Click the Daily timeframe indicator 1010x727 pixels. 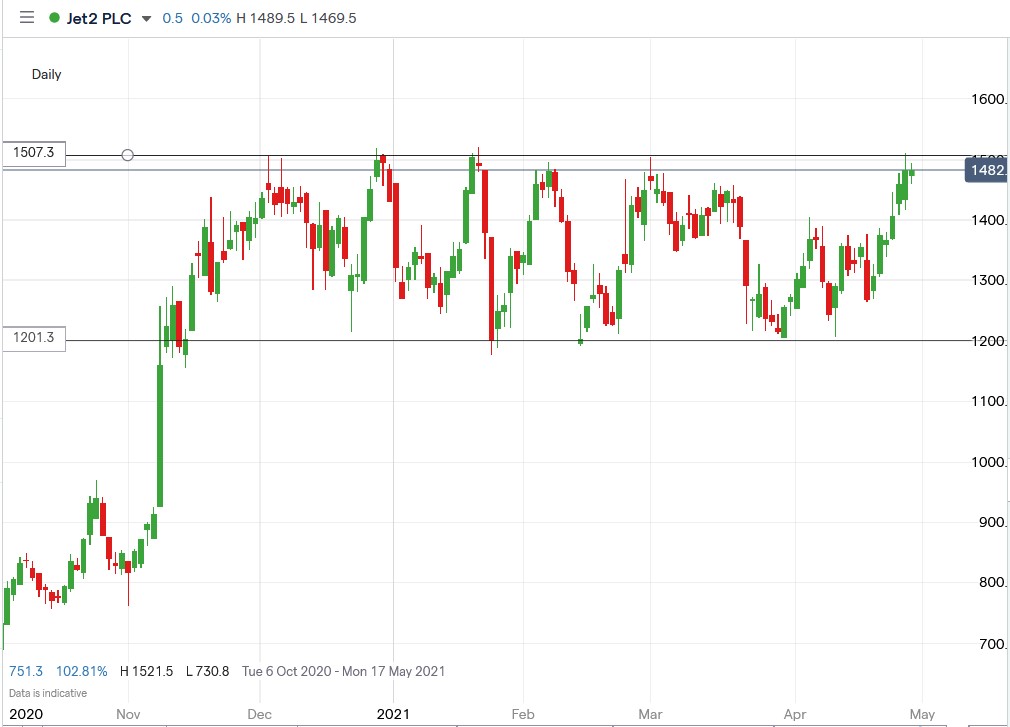click(x=48, y=74)
